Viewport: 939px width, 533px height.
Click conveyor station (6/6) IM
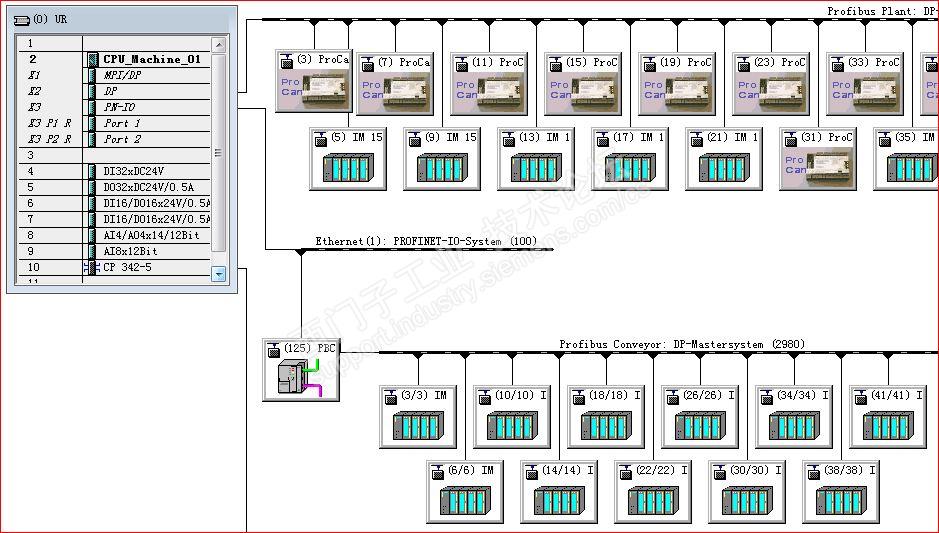click(x=465, y=492)
